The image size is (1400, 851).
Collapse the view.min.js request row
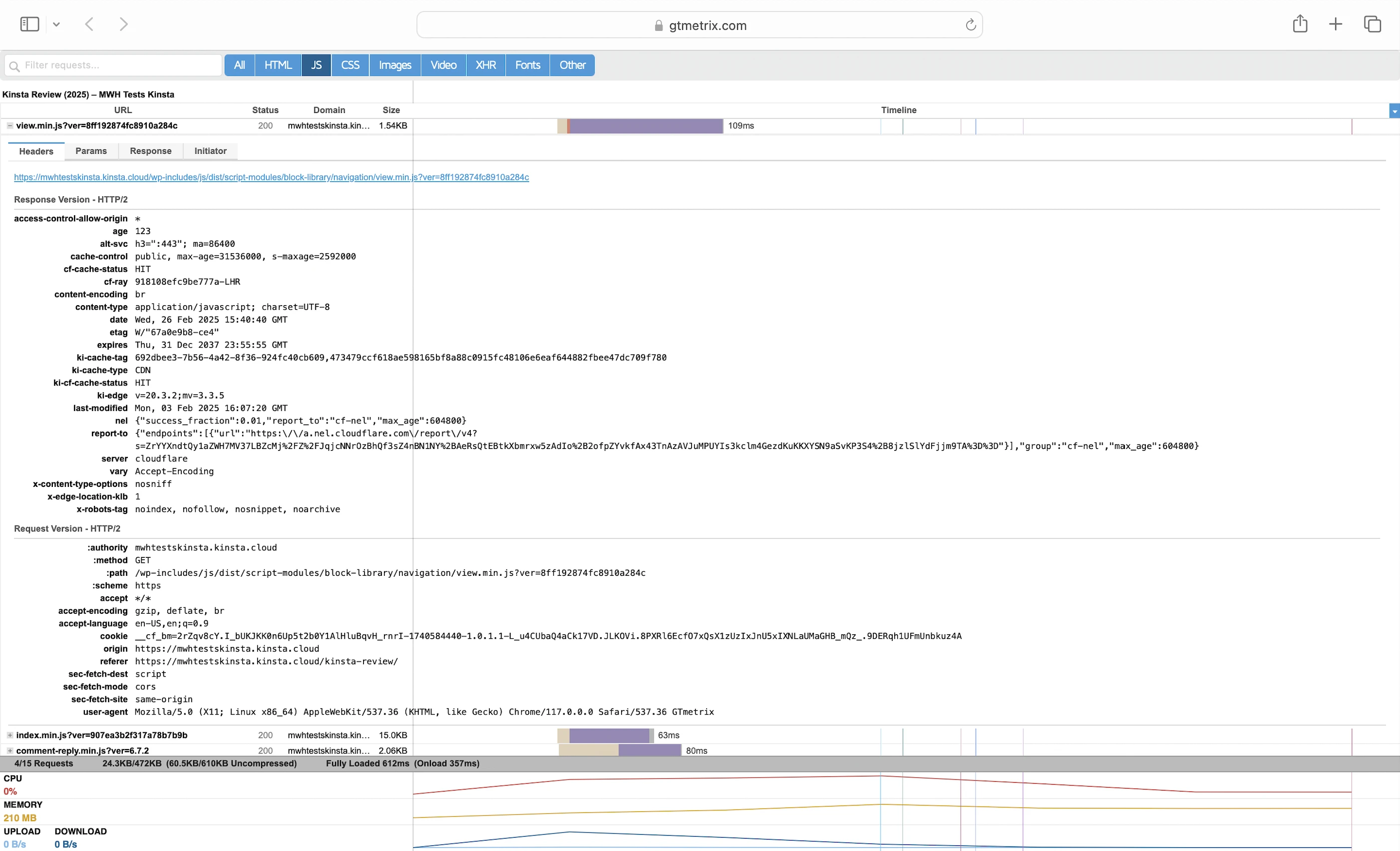9,126
